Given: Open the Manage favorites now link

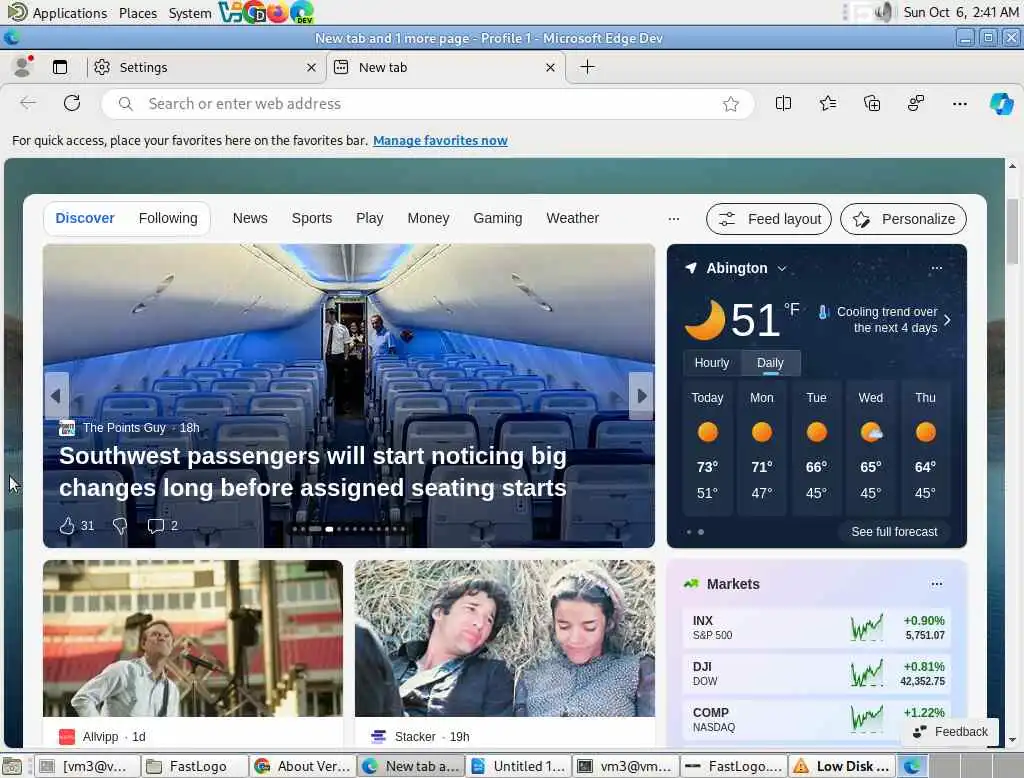Looking at the screenshot, I should coord(440,140).
